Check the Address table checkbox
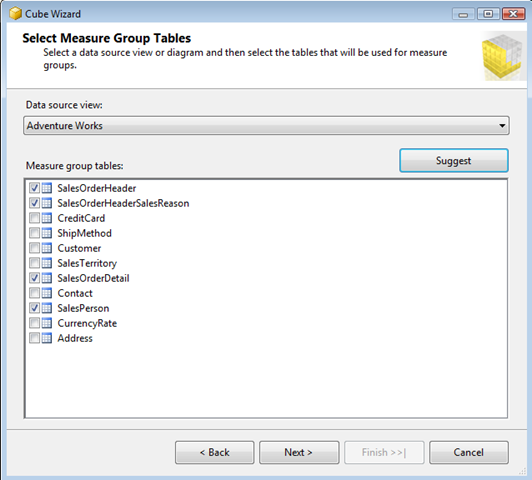 coord(34,338)
